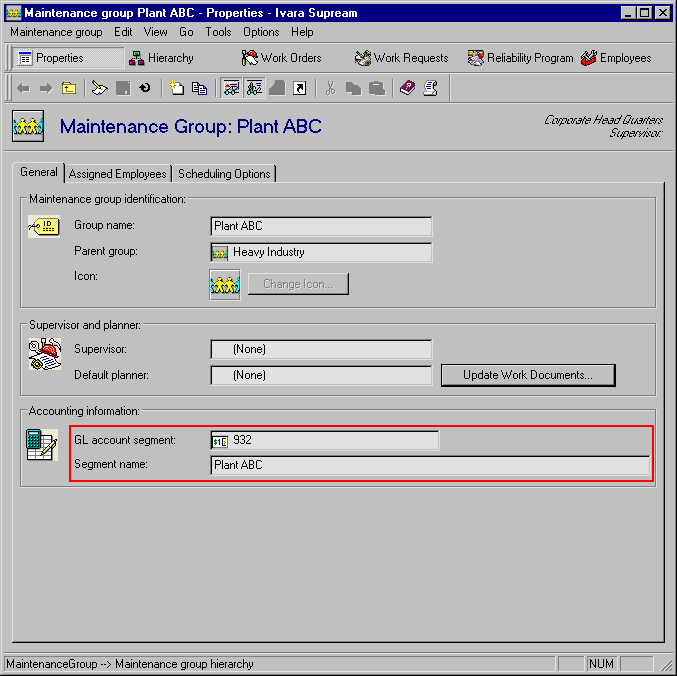Screen dimensions: 677x676
Task: Go to the Hierarchy view
Action: click(x=161, y=58)
